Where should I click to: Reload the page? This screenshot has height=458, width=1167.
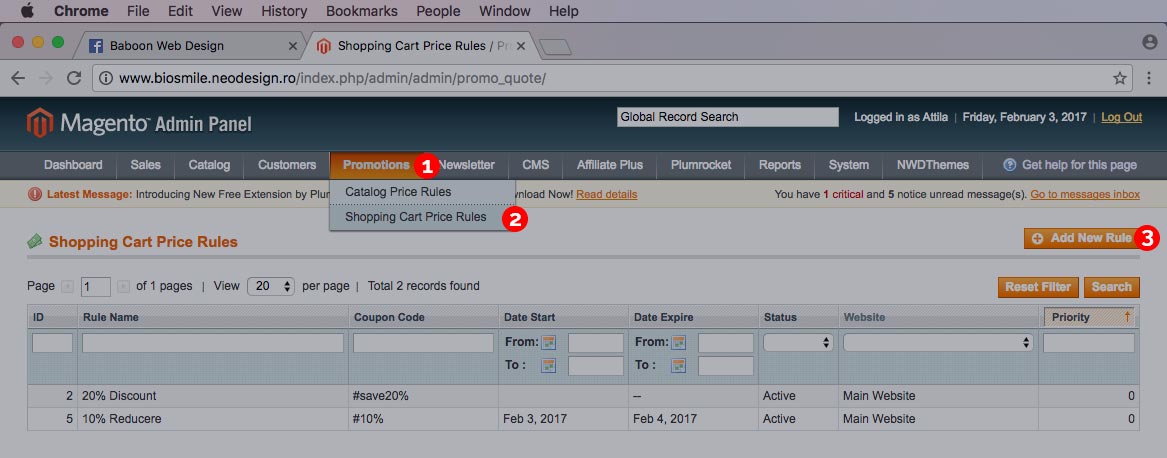tap(74, 78)
